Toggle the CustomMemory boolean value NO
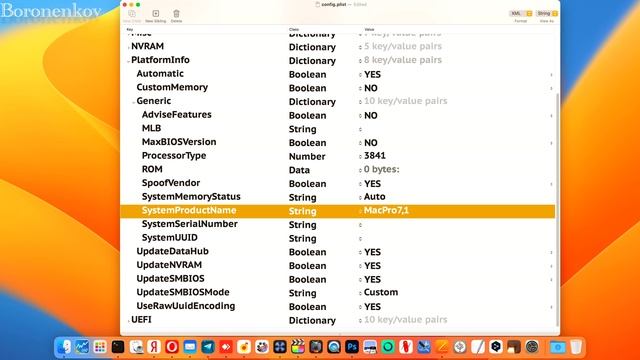The image size is (640, 360). [371, 88]
